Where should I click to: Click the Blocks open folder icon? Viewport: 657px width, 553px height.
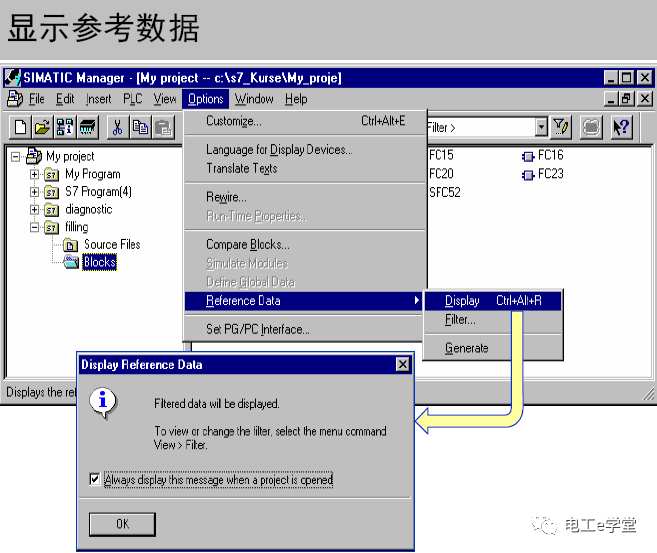pos(71,262)
